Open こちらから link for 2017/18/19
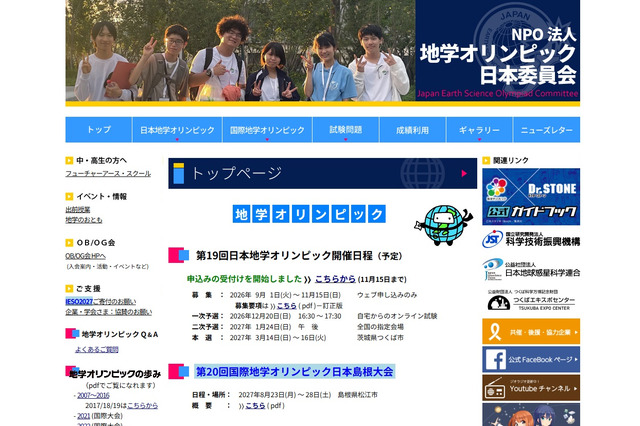Viewport: 640px width, 426px height. pos(142,406)
